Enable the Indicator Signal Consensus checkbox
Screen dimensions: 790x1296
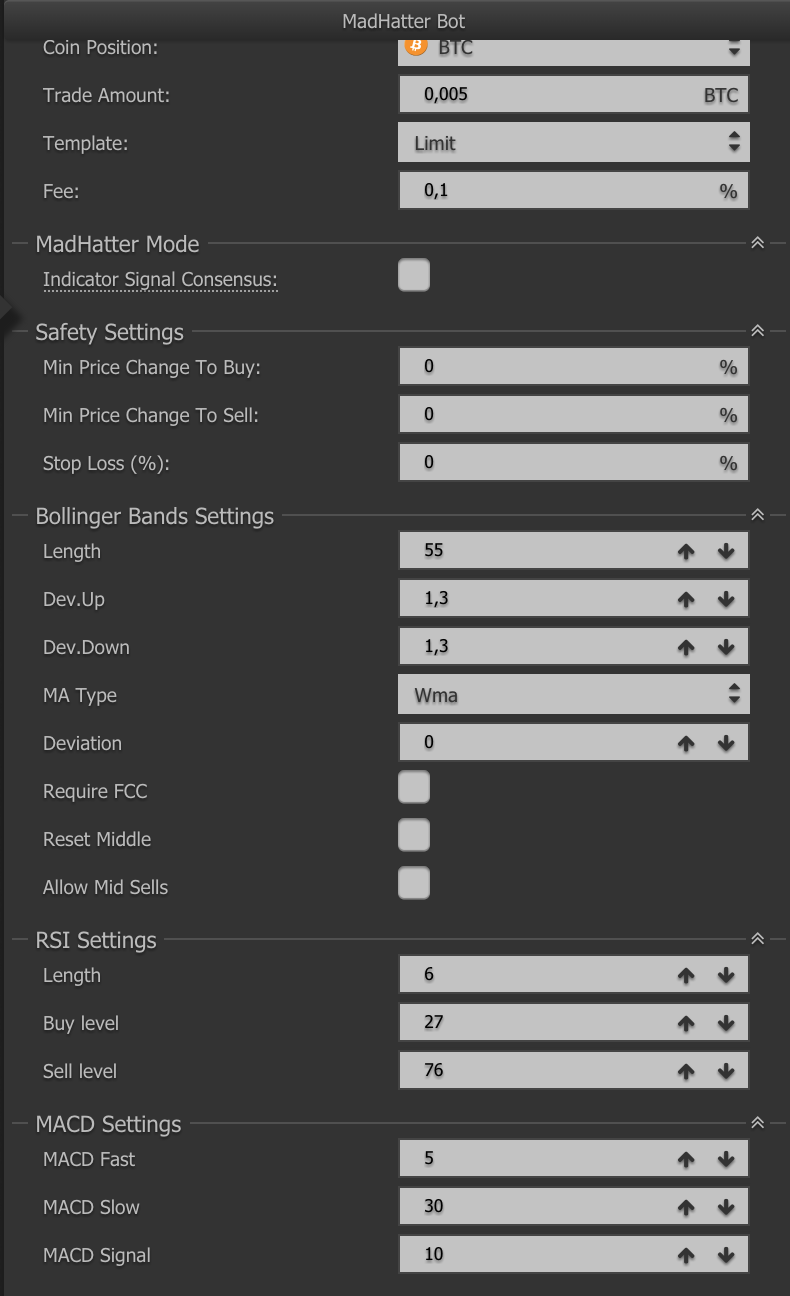(x=414, y=275)
